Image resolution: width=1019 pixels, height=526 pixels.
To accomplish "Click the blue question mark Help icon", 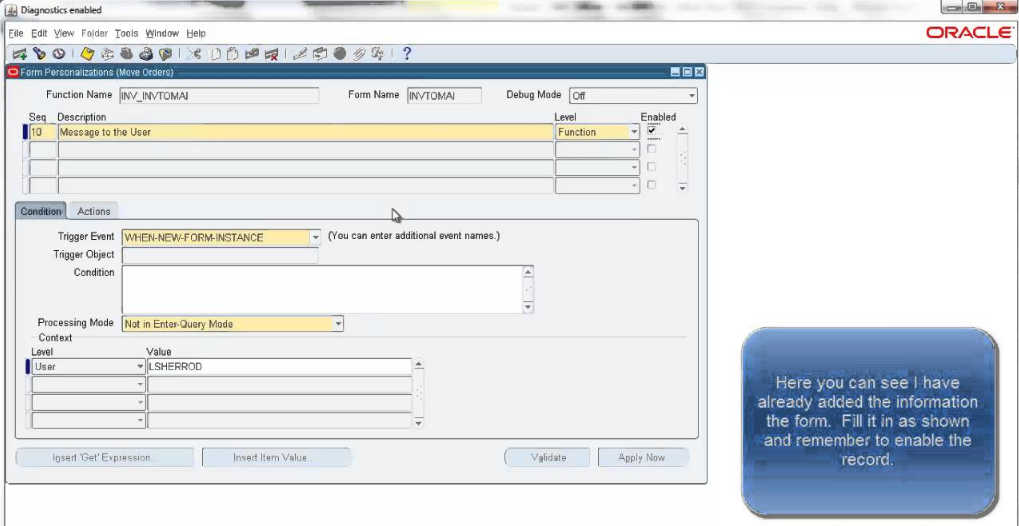I will 407,54.
